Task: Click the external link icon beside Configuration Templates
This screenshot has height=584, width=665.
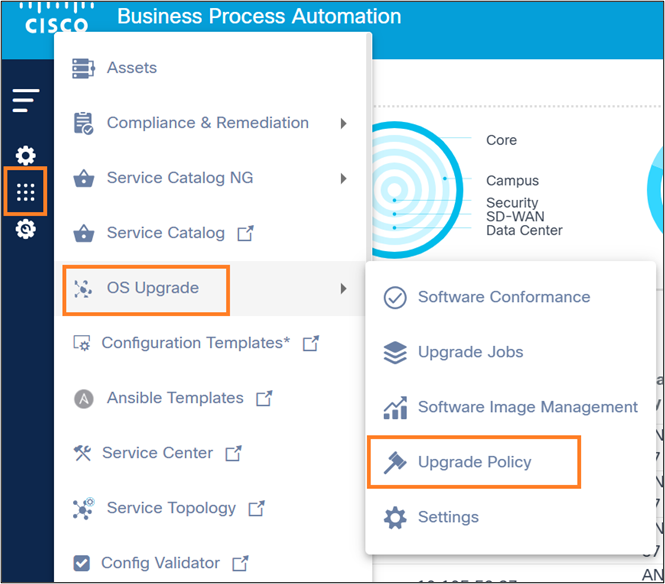Action: [x=311, y=343]
